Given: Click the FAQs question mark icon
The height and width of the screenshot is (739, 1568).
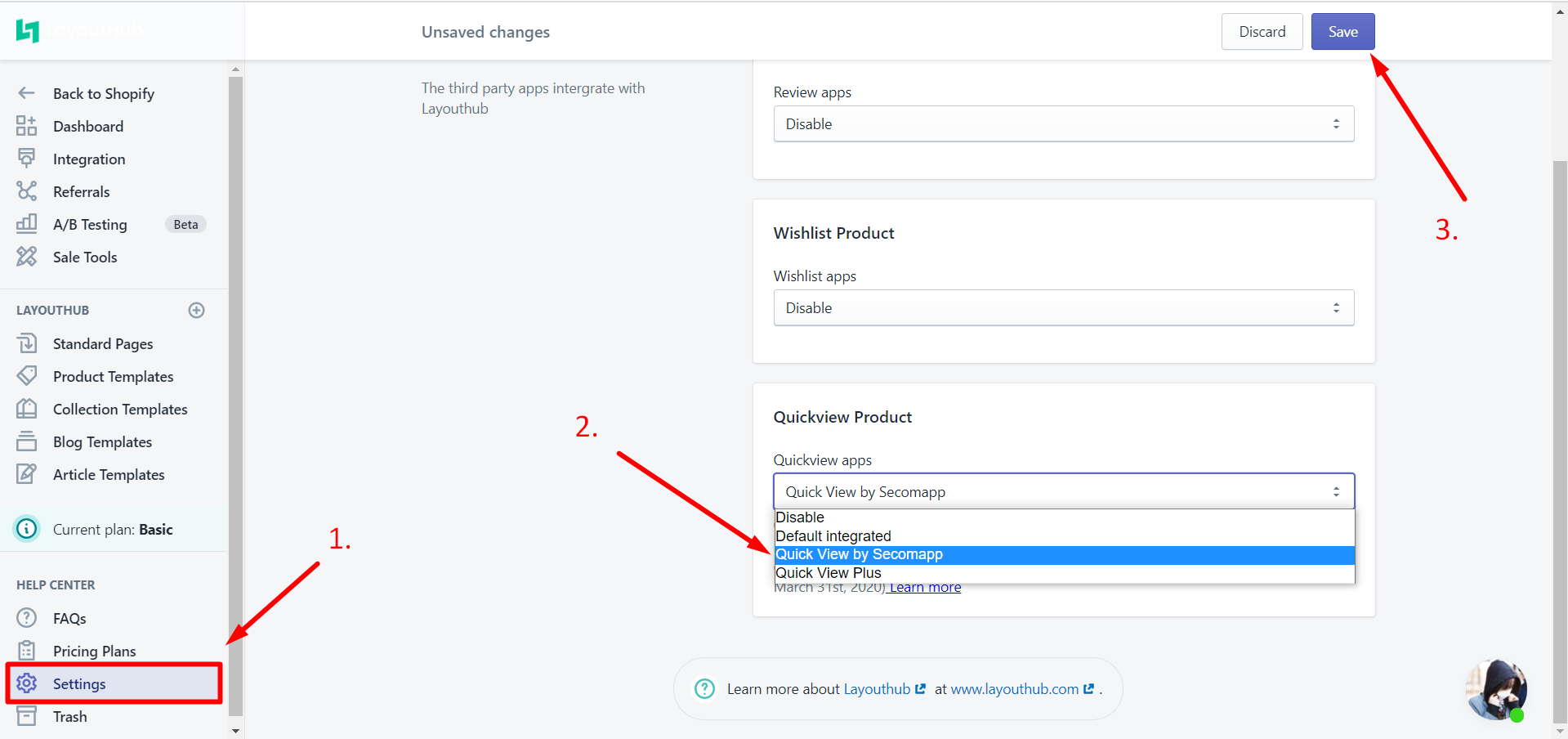Looking at the screenshot, I should [x=26, y=617].
